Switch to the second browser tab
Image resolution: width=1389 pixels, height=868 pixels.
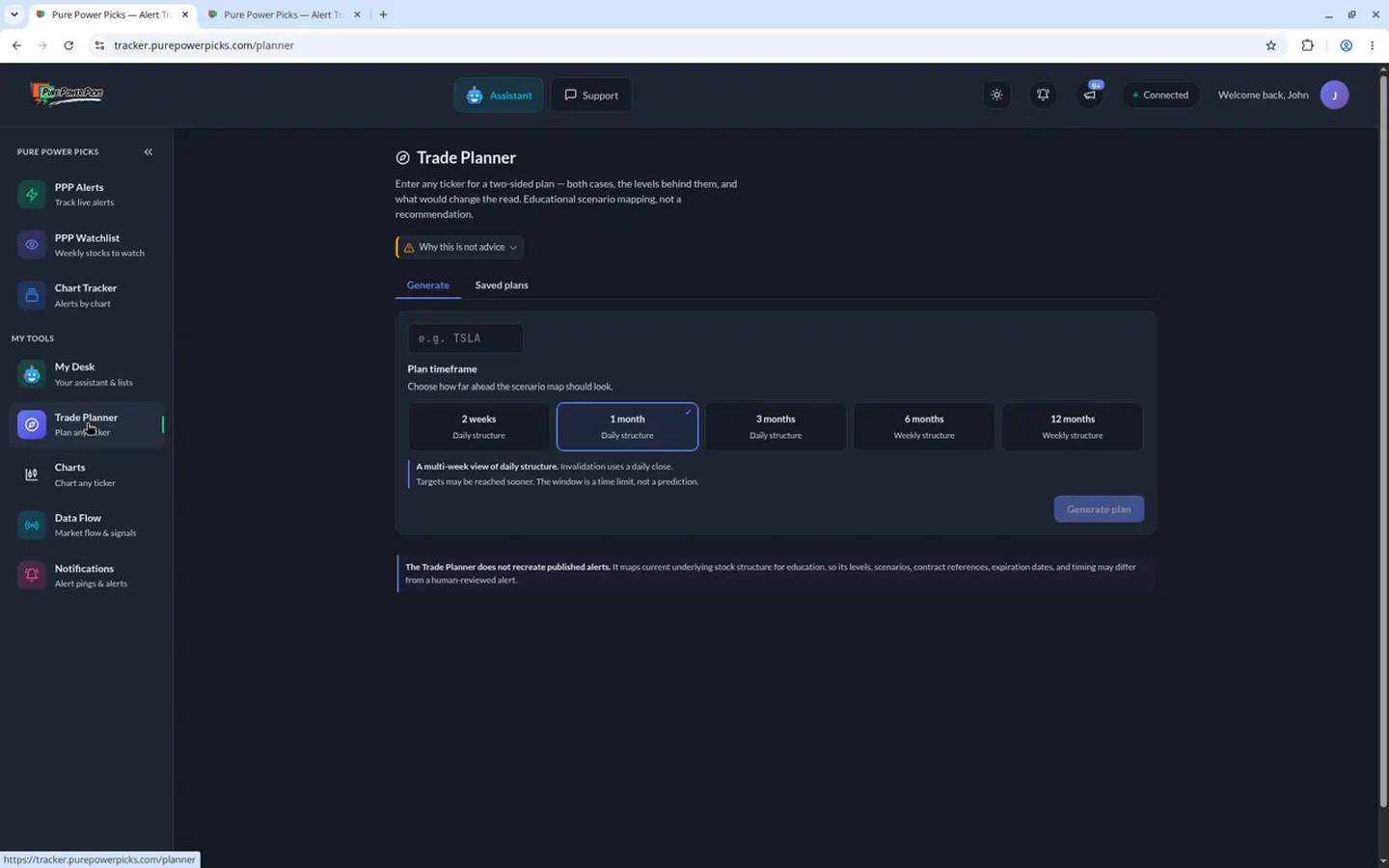pyautogui.click(x=283, y=14)
